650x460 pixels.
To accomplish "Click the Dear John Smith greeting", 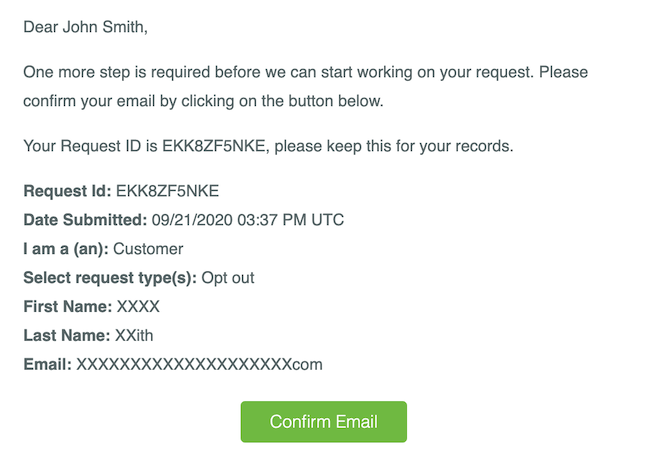I will pos(85,27).
